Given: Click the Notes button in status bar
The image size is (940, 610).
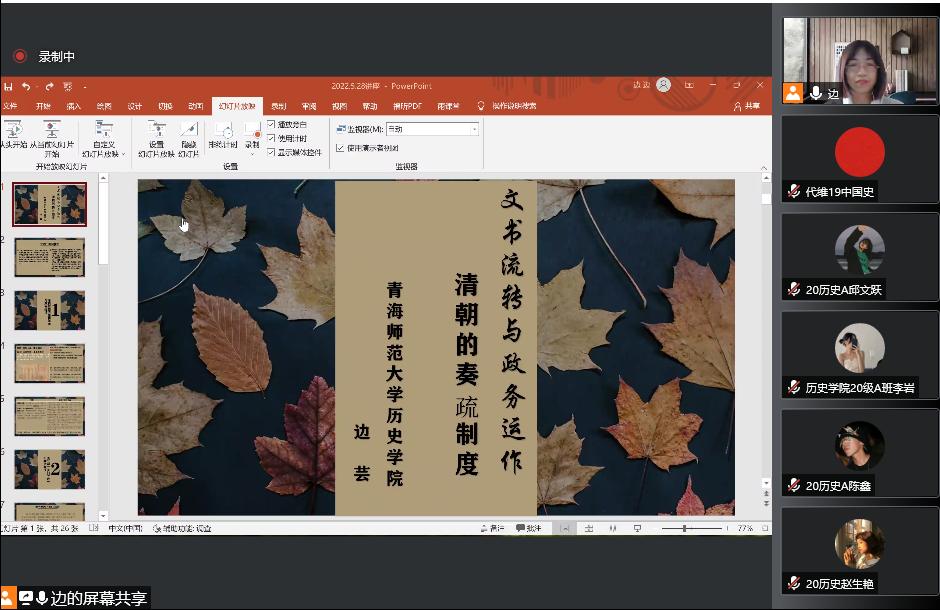Looking at the screenshot, I should (x=492, y=528).
